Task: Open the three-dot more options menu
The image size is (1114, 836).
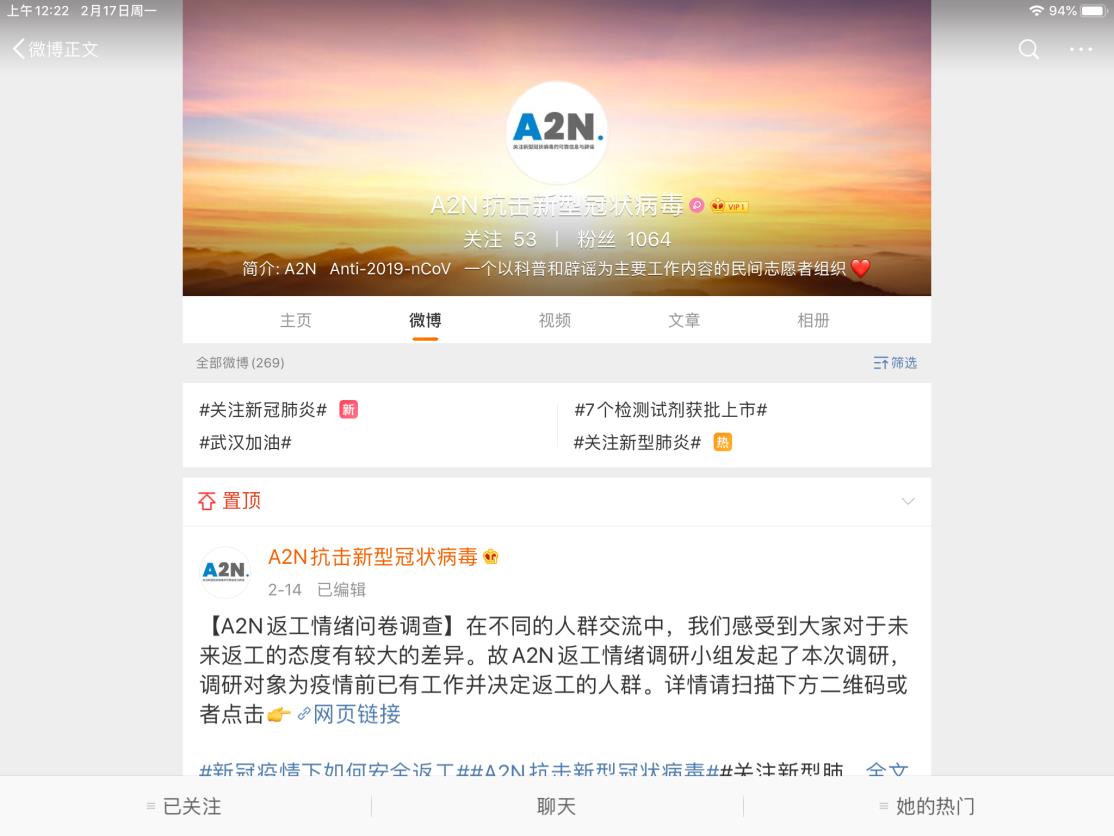Action: pos(1081,49)
